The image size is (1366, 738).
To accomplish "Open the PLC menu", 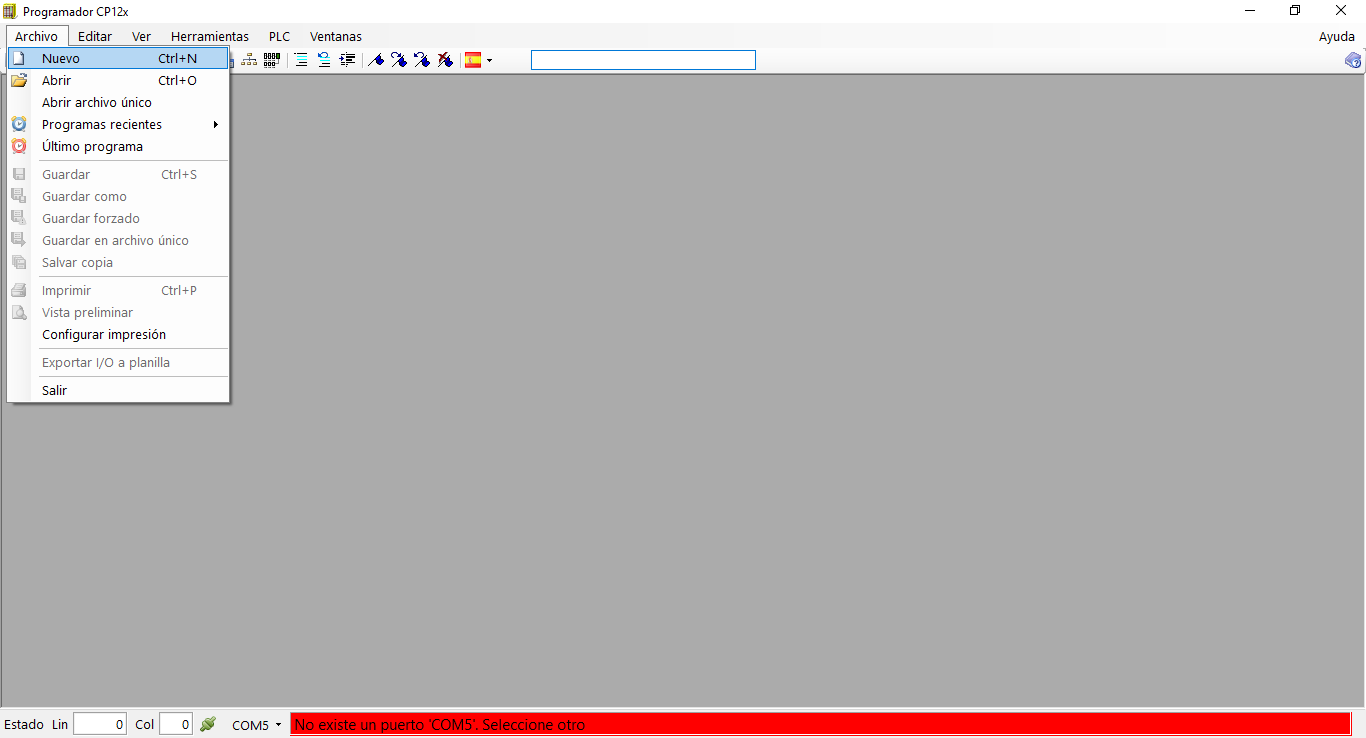I will (279, 36).
